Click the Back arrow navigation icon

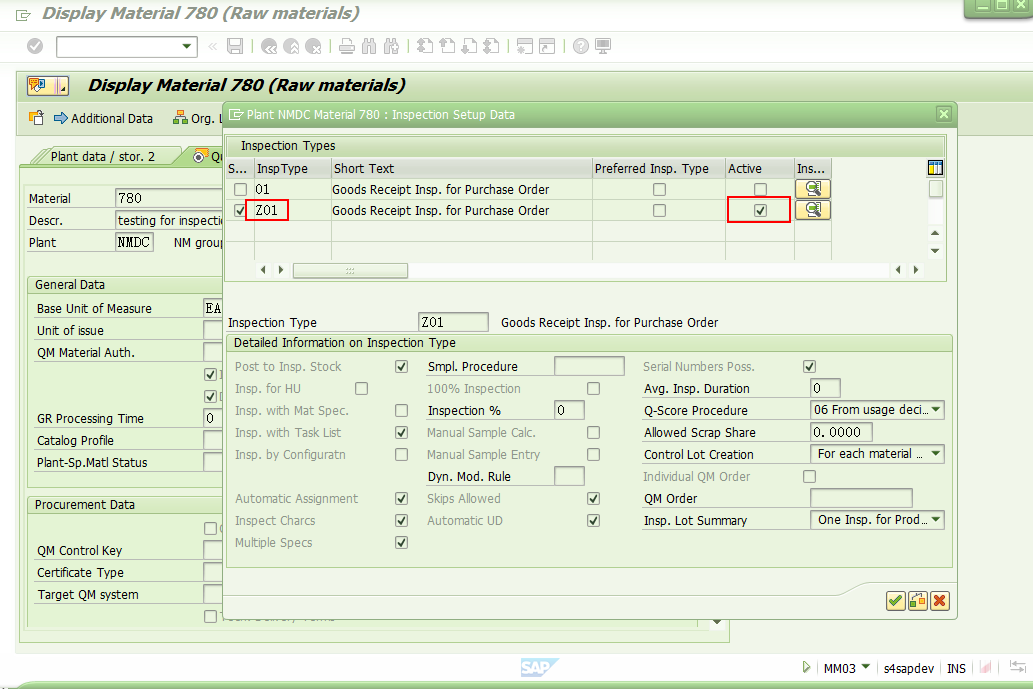(x=268, y=45)
